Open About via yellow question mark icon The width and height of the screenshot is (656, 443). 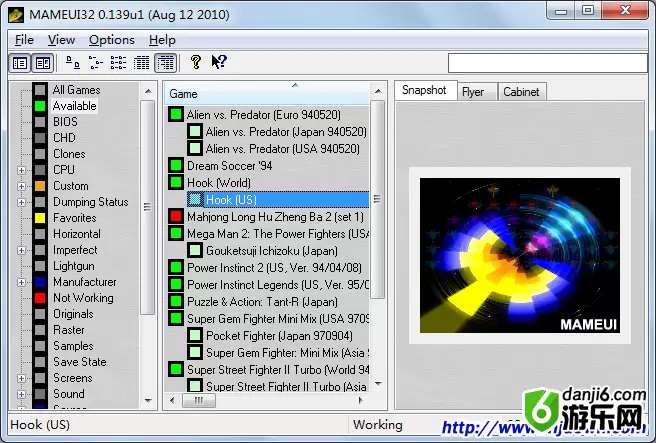(195, 62)
